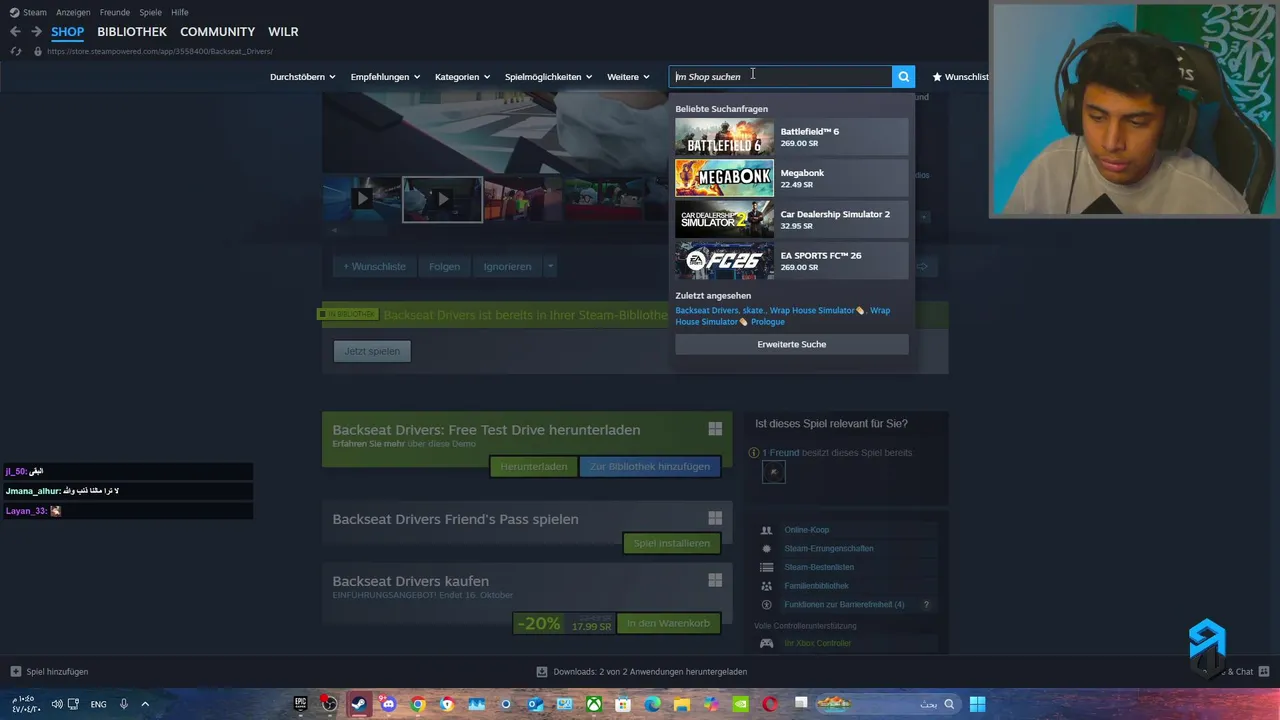Show hidden system tray icons
Screen dimensions: 1280x720
(x=145, y=704)
